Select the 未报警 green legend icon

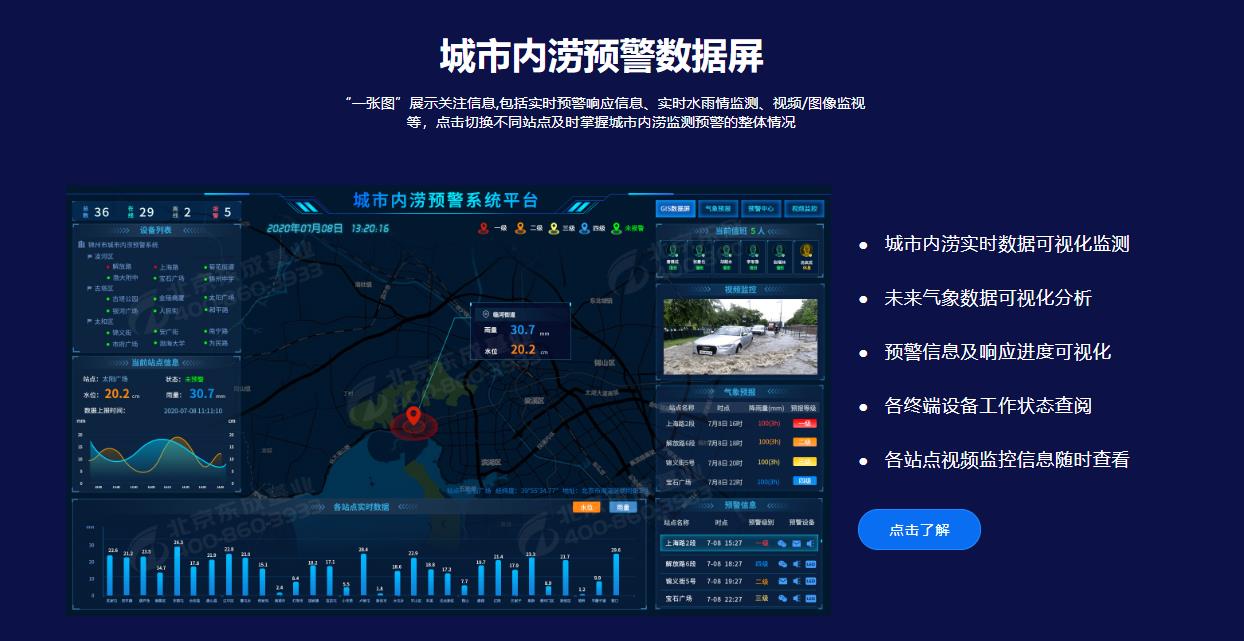(618, 227)
